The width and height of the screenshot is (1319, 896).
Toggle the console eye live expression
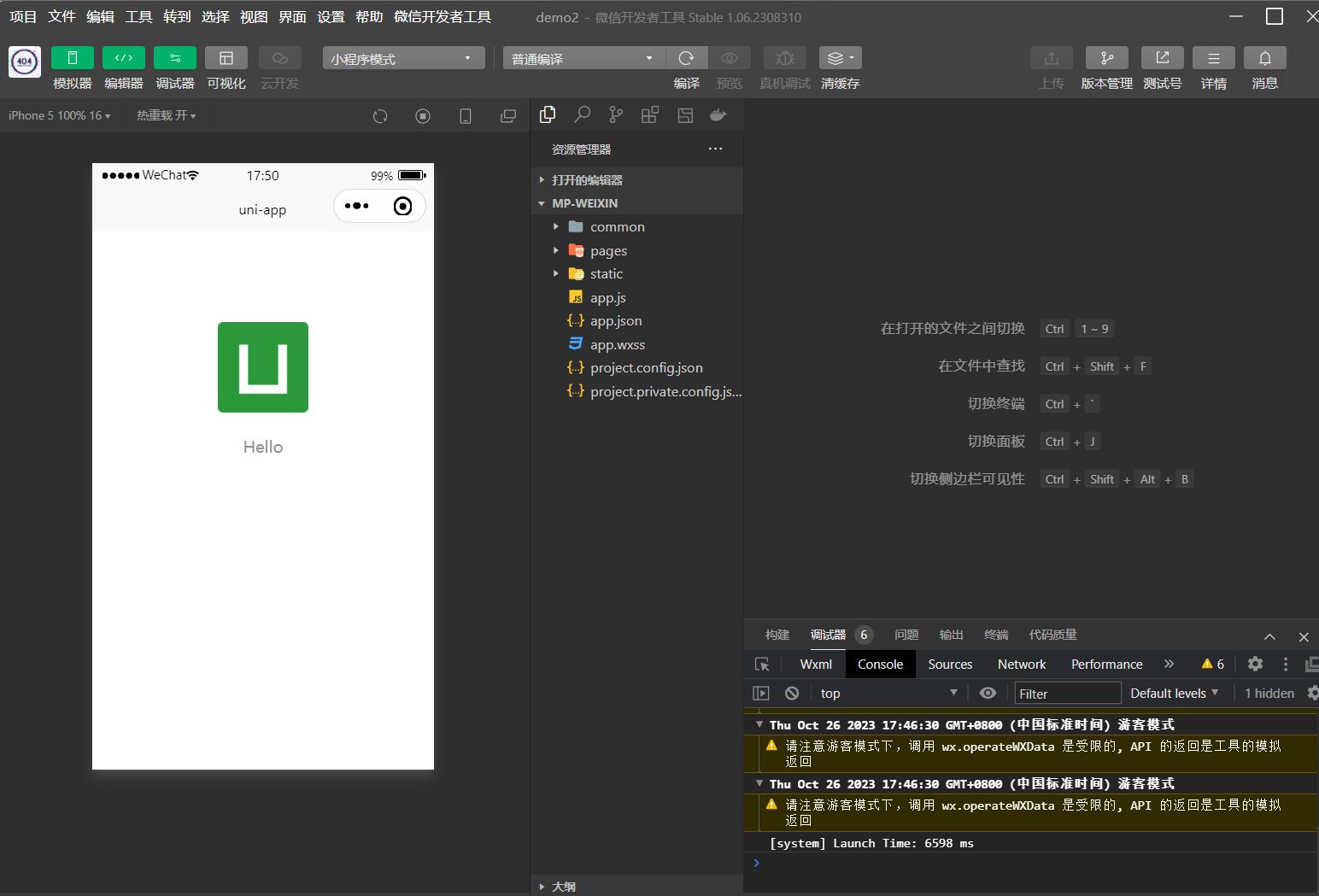pyautogui.click(x=988, y=693)
